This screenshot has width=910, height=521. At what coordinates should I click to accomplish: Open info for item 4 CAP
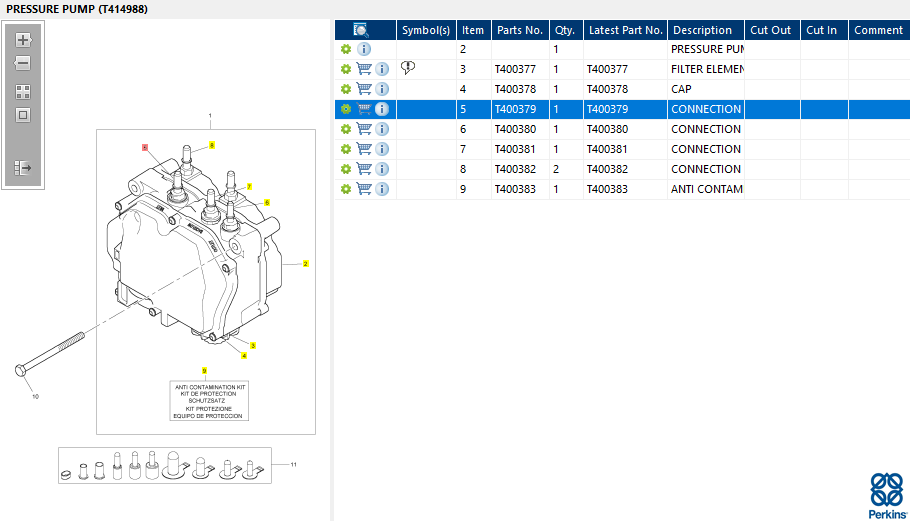382,89
